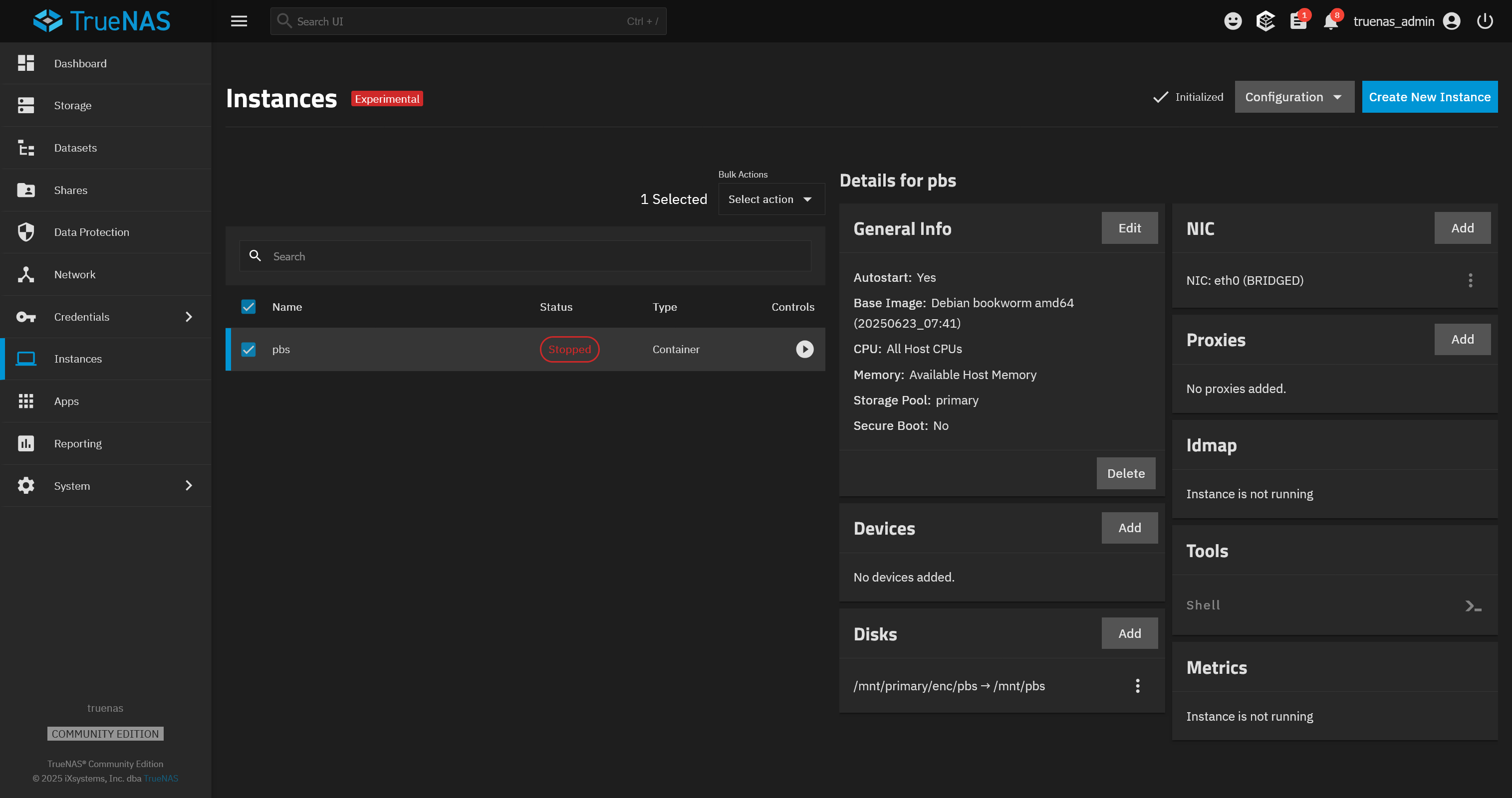
Task: Click Create New Instance button
Action: coord(1429,97)
